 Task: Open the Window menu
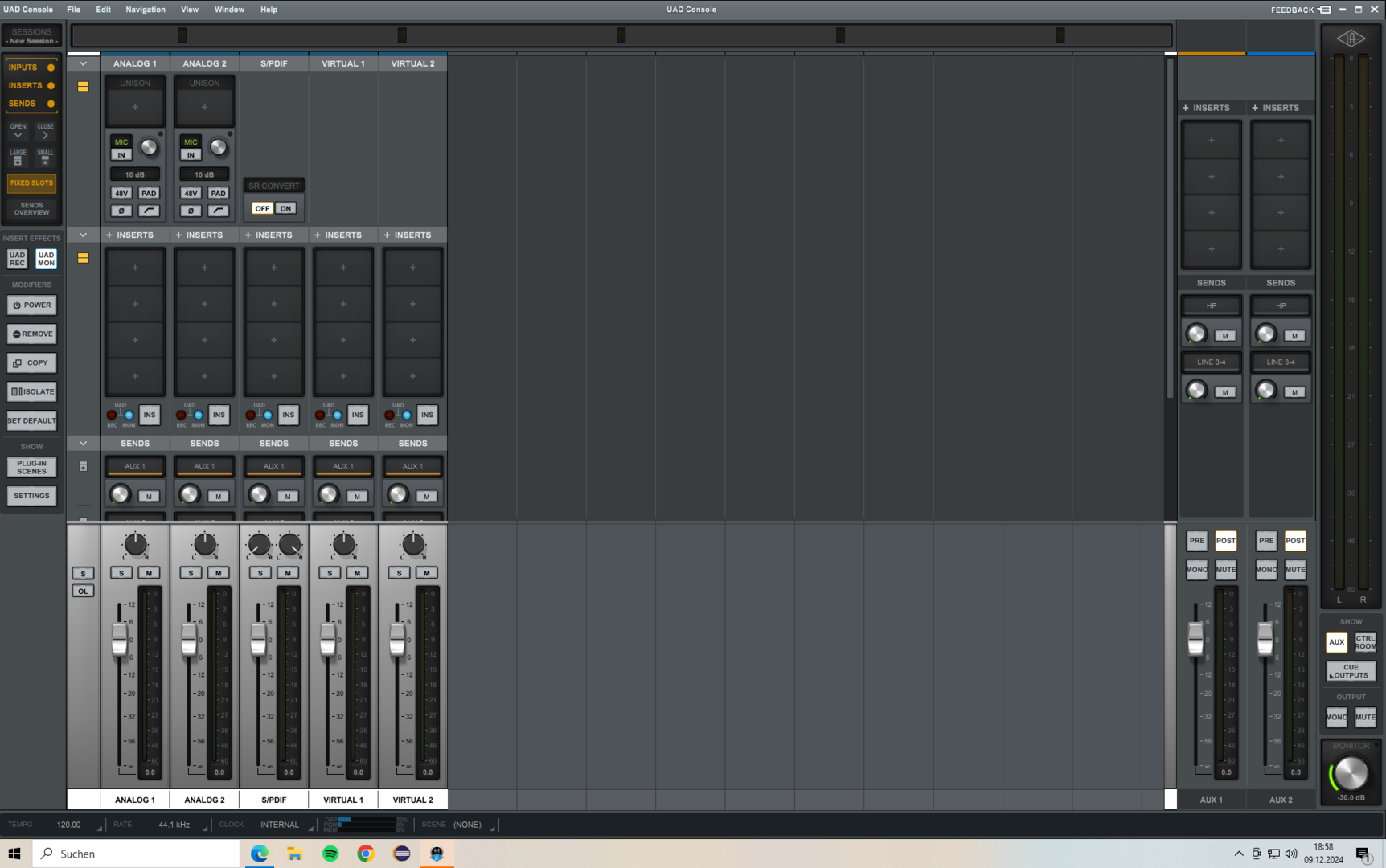[229, 10]
